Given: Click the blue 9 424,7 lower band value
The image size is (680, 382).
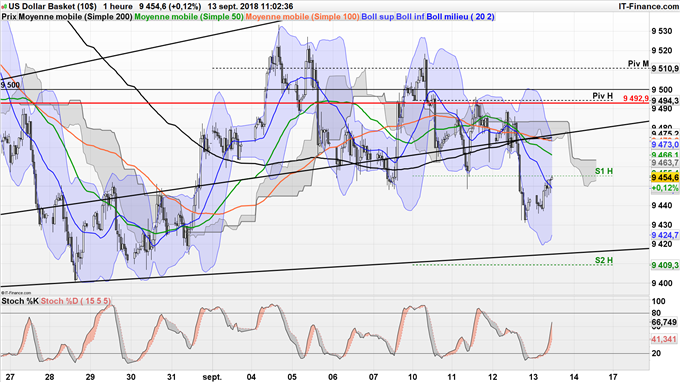Looking at the screenshot, I should (x=665, y=235).
